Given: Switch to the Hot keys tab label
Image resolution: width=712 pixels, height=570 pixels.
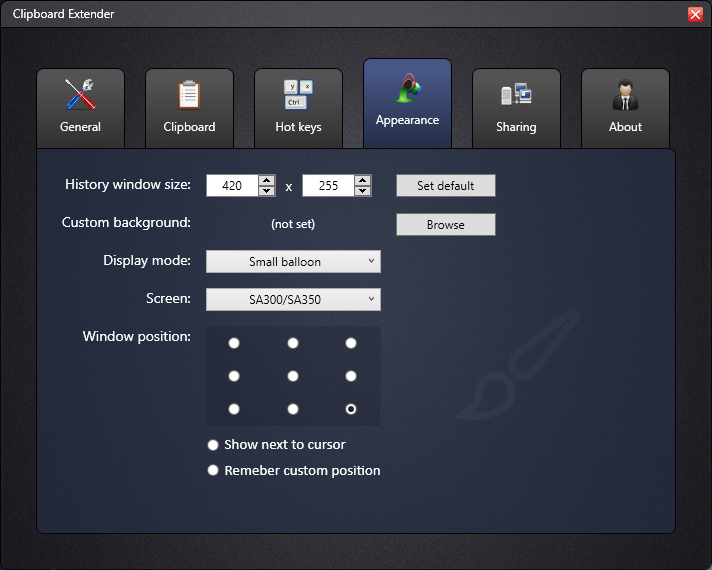Looking at the screenshot, I should [298, 127].
